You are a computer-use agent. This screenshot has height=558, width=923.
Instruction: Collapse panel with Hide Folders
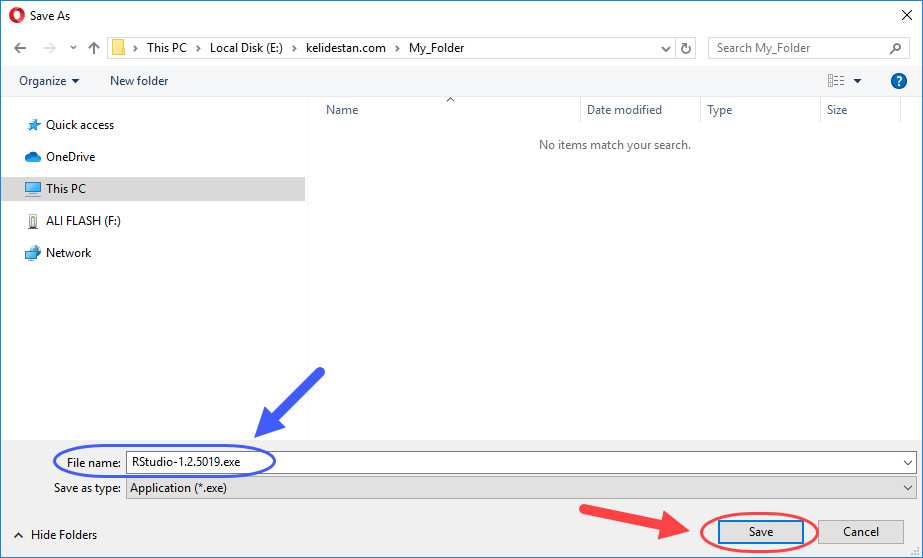coord(55,535)
